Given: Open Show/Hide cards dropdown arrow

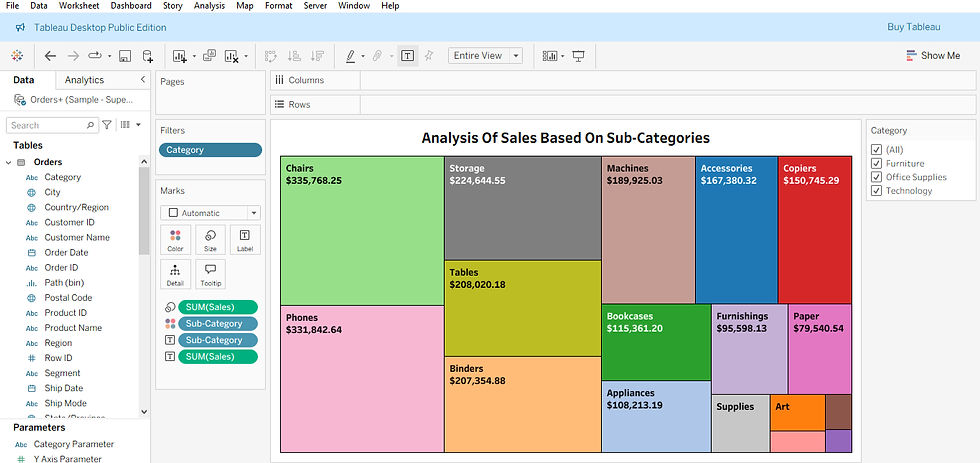Looking at the screenshot, I should 562,56.
